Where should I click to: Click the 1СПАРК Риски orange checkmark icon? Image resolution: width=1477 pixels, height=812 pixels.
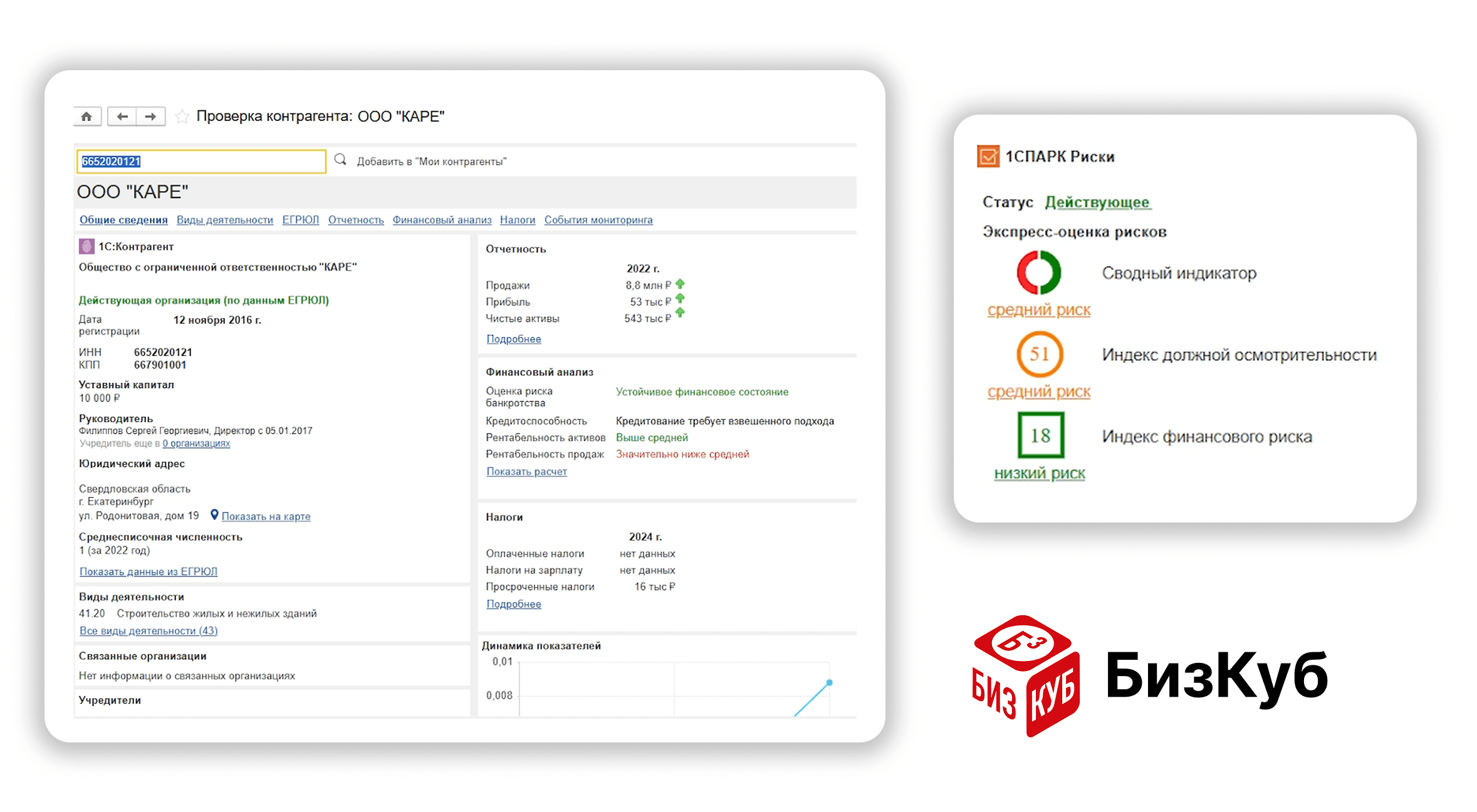[988, 156]
